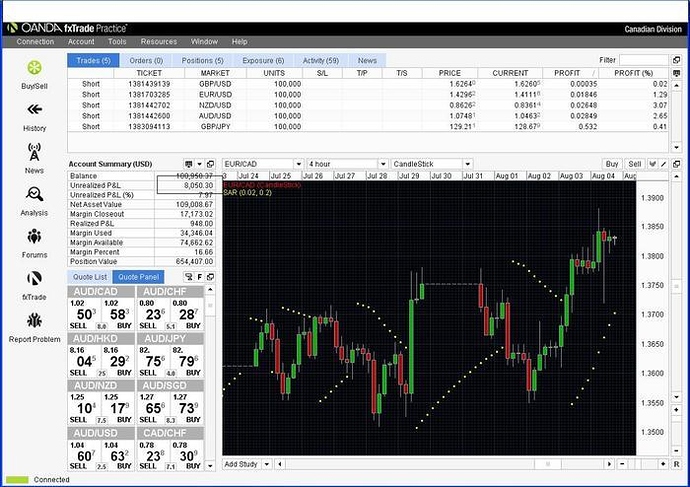
Task: Select the Quote List tab
Action: 90,277
